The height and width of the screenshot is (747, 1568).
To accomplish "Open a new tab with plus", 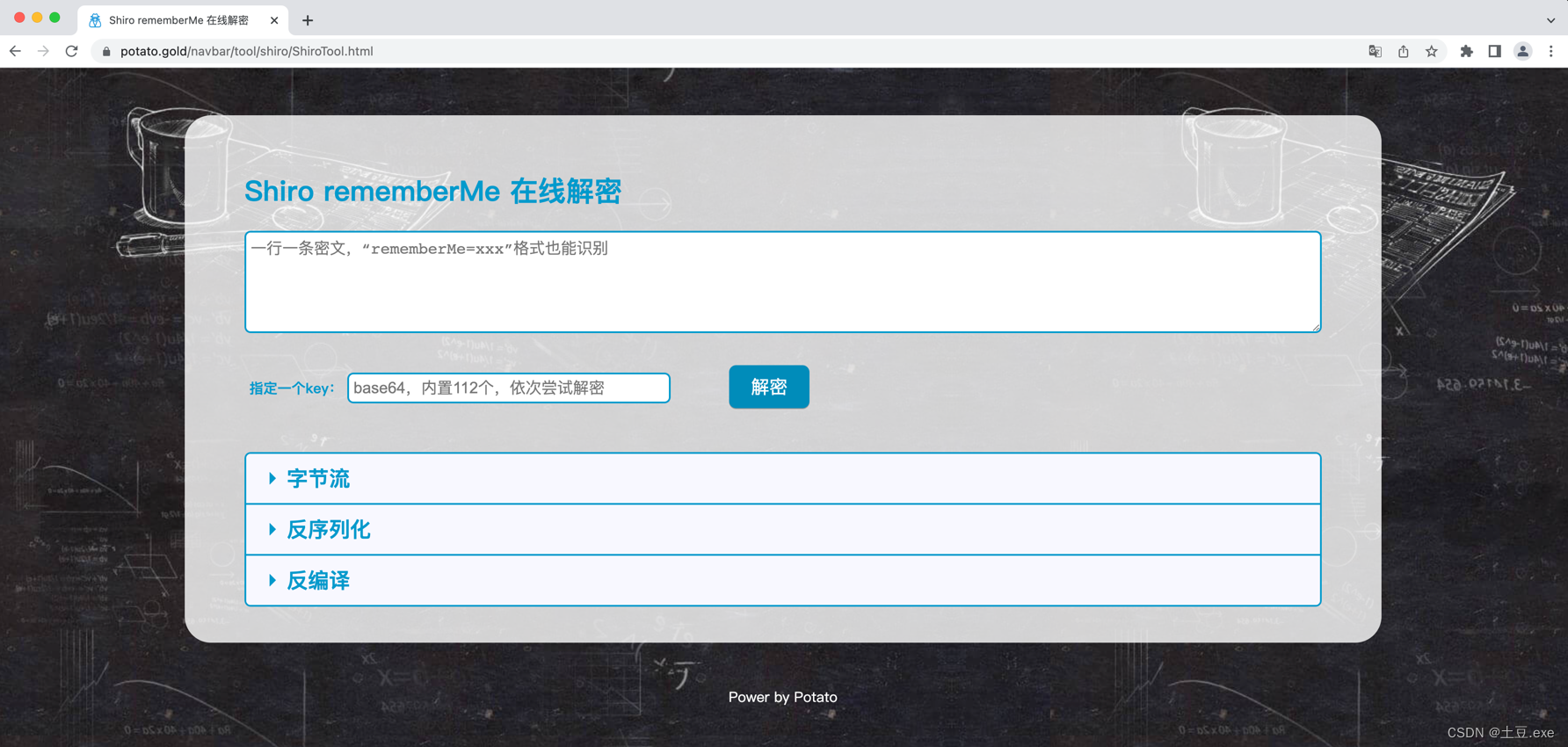I will click(x=308, y=20).
